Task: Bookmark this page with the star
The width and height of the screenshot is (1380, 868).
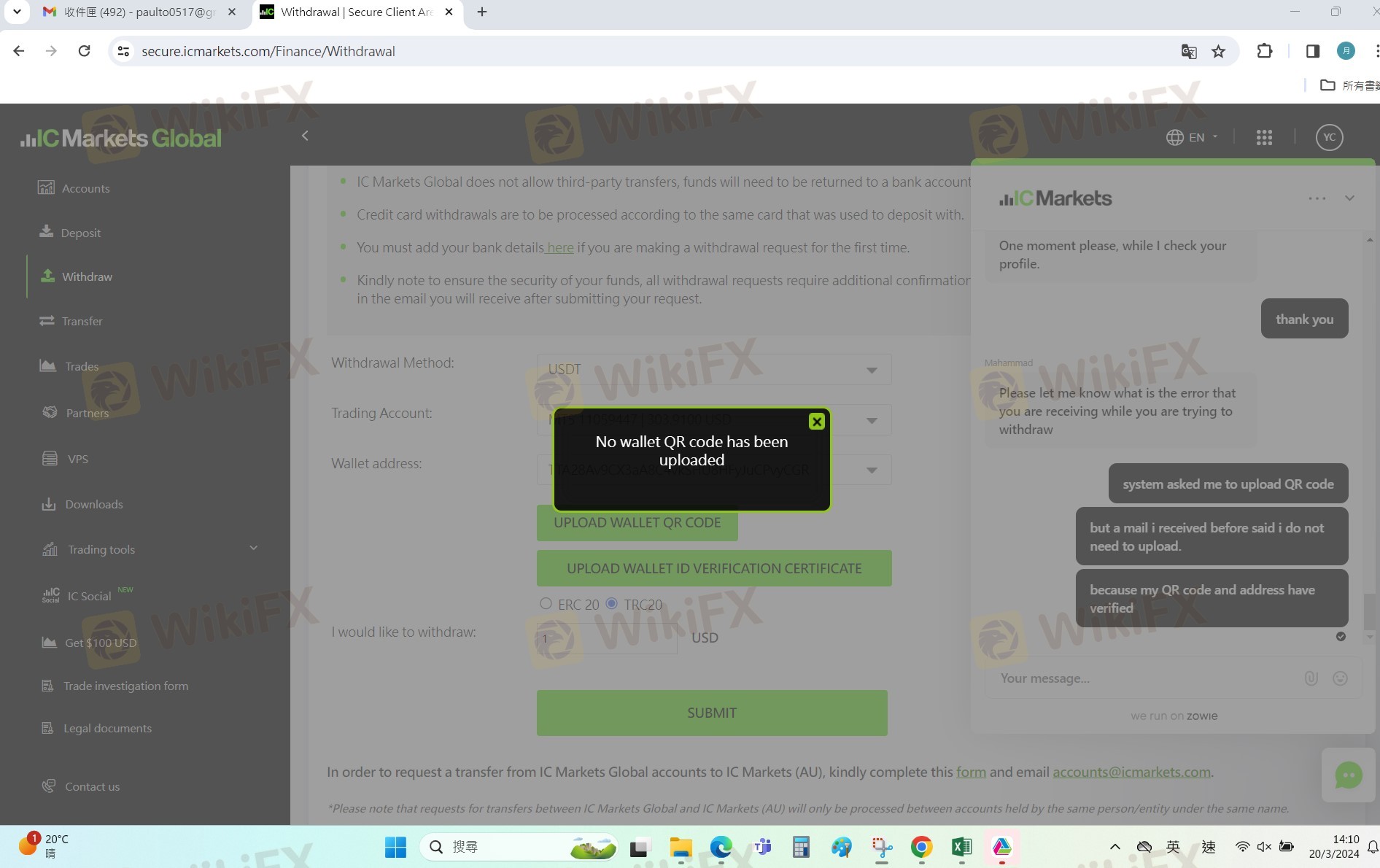Action: 1218,51
